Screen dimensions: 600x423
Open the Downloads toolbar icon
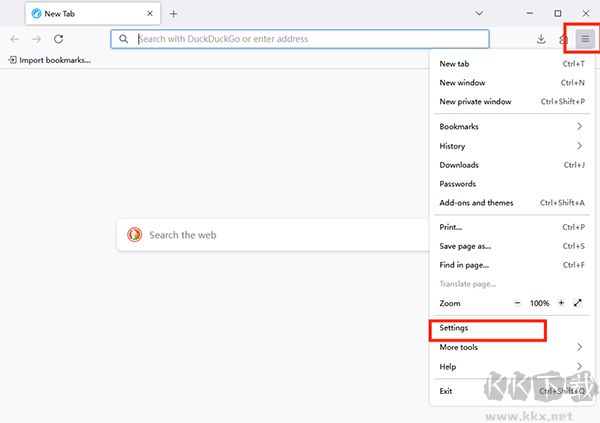click(x=541, y=39)
